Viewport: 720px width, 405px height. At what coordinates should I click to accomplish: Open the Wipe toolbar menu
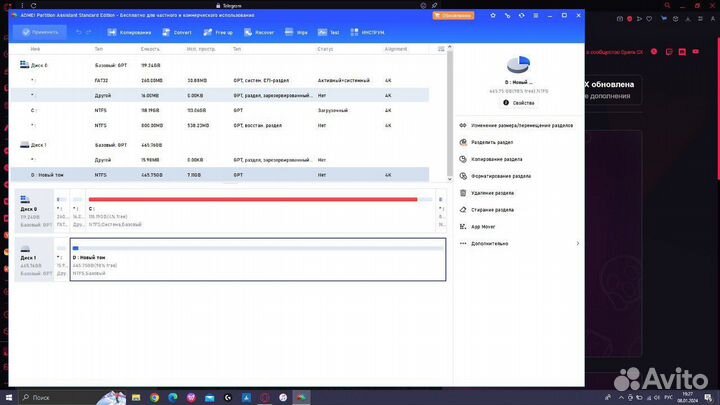tap(296, 32)
